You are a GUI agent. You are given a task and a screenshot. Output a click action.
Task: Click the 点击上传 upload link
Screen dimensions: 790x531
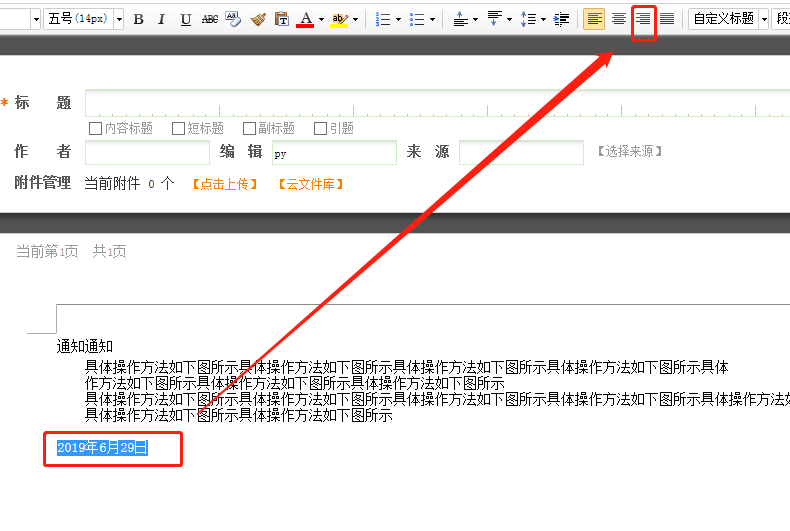pos(225,184)
